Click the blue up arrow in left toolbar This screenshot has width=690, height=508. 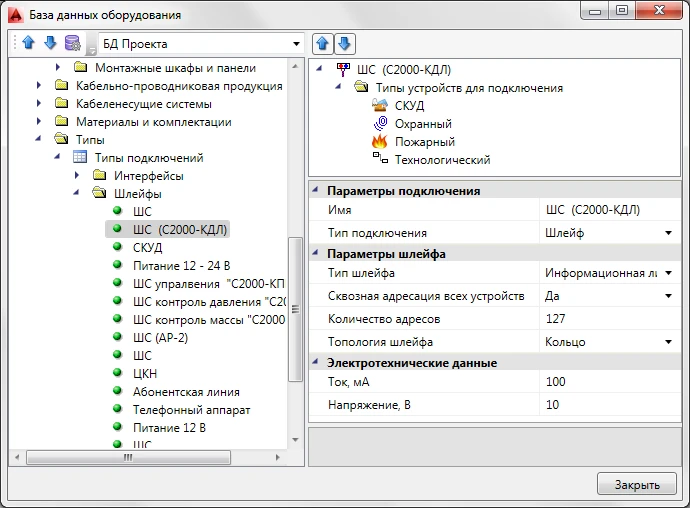[28, 44]
